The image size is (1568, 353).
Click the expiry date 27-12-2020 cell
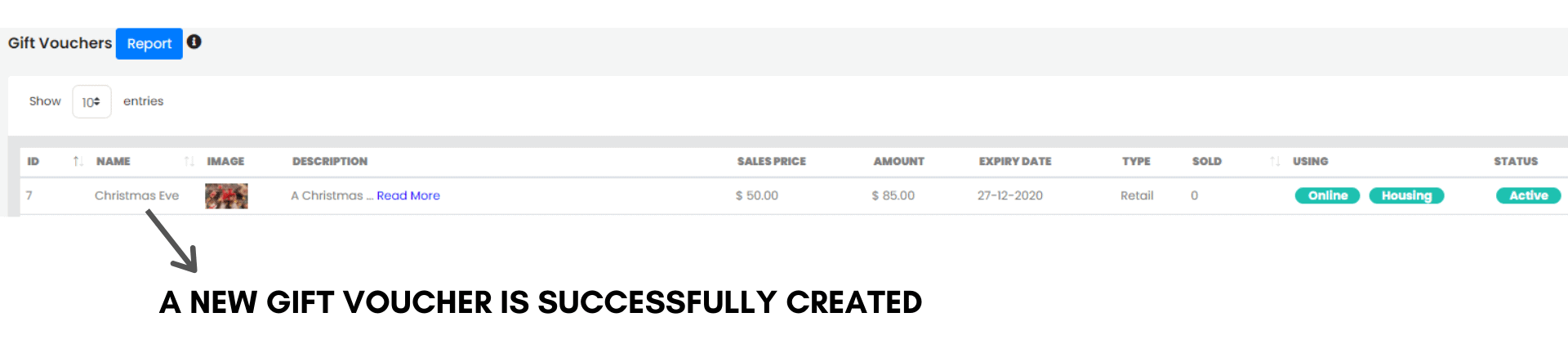click(x=1009, y=196)
